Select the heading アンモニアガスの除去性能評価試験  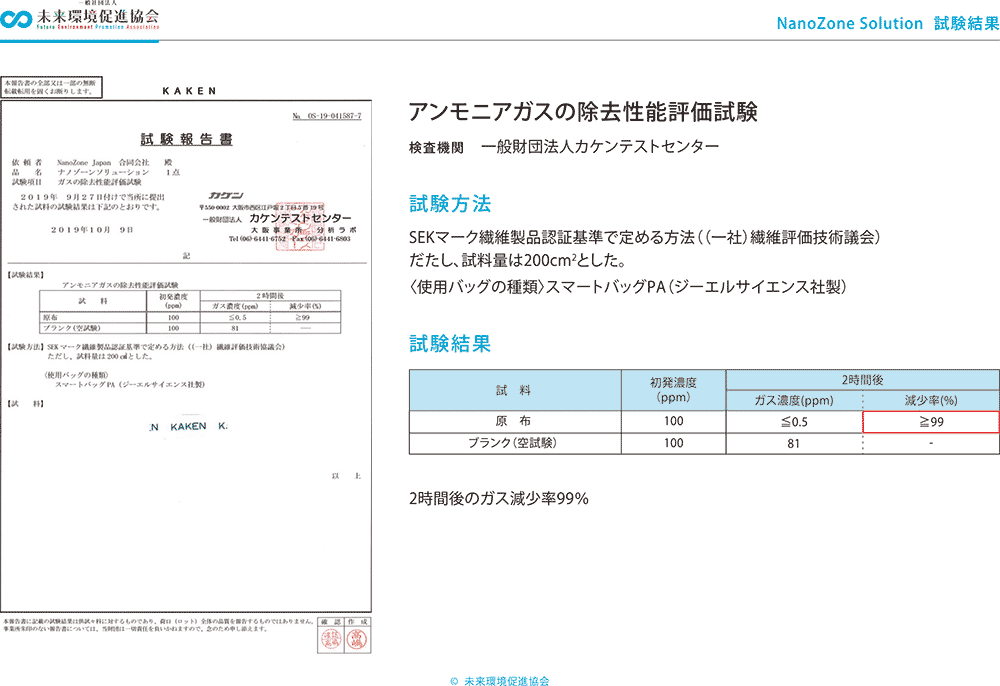click(x=583, y=112)
